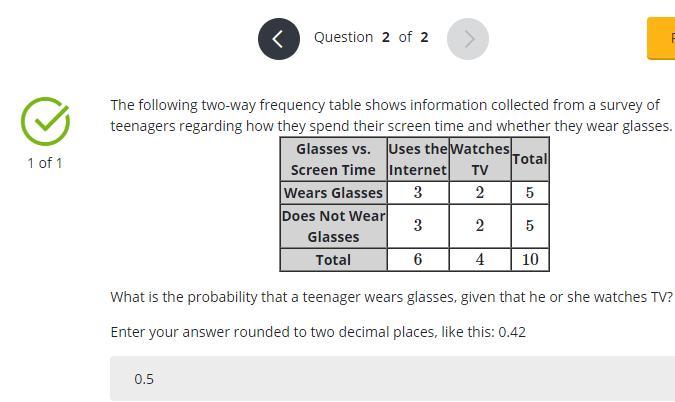Click the "Does Not Wear Glasses" row header
This screenshot has width=675, height=402.
333,226
